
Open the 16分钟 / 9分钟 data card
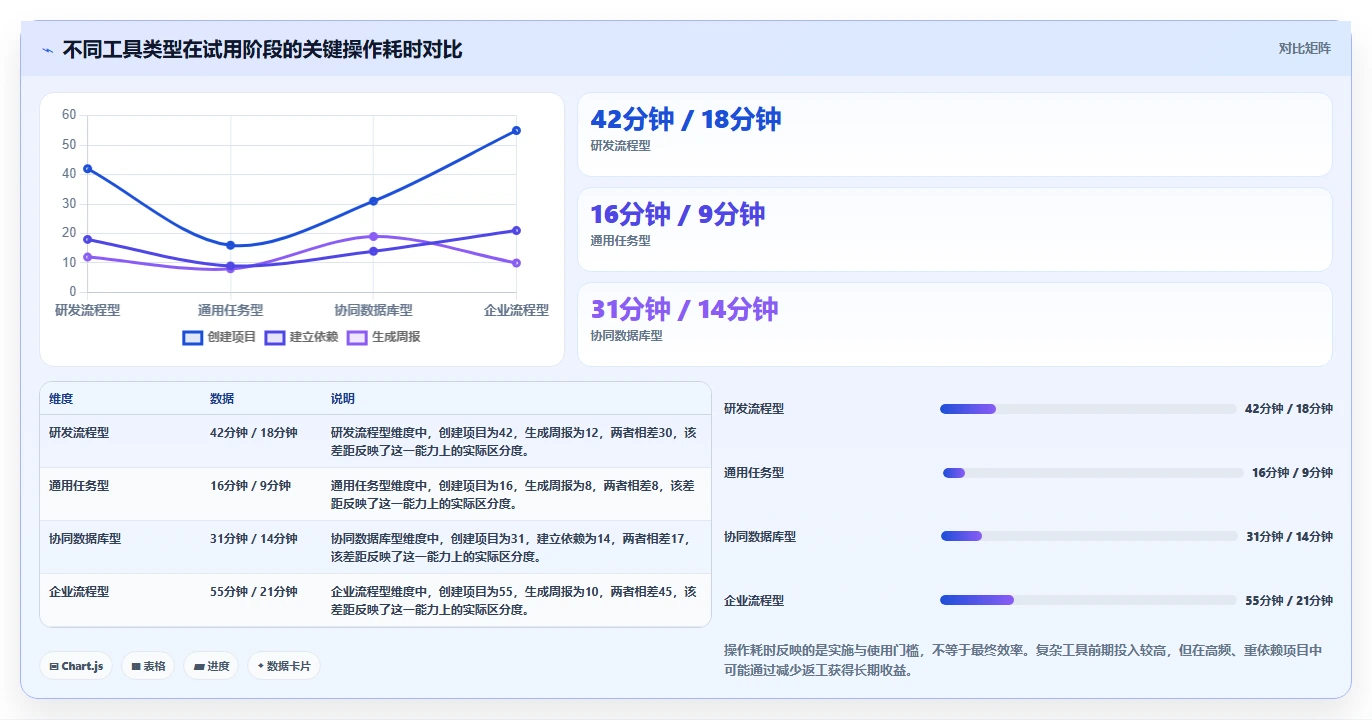[955, 230]
